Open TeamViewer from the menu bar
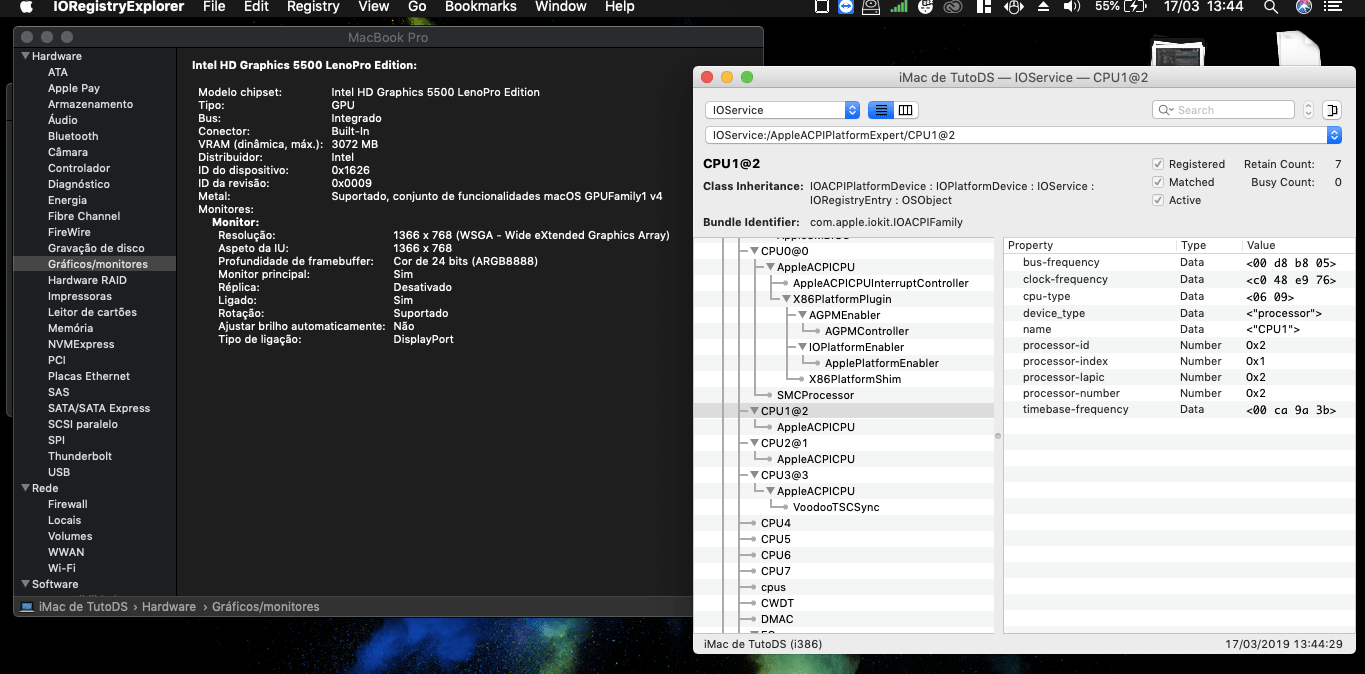This screenshot has height=674, width=1365. [x=846, y=7]
